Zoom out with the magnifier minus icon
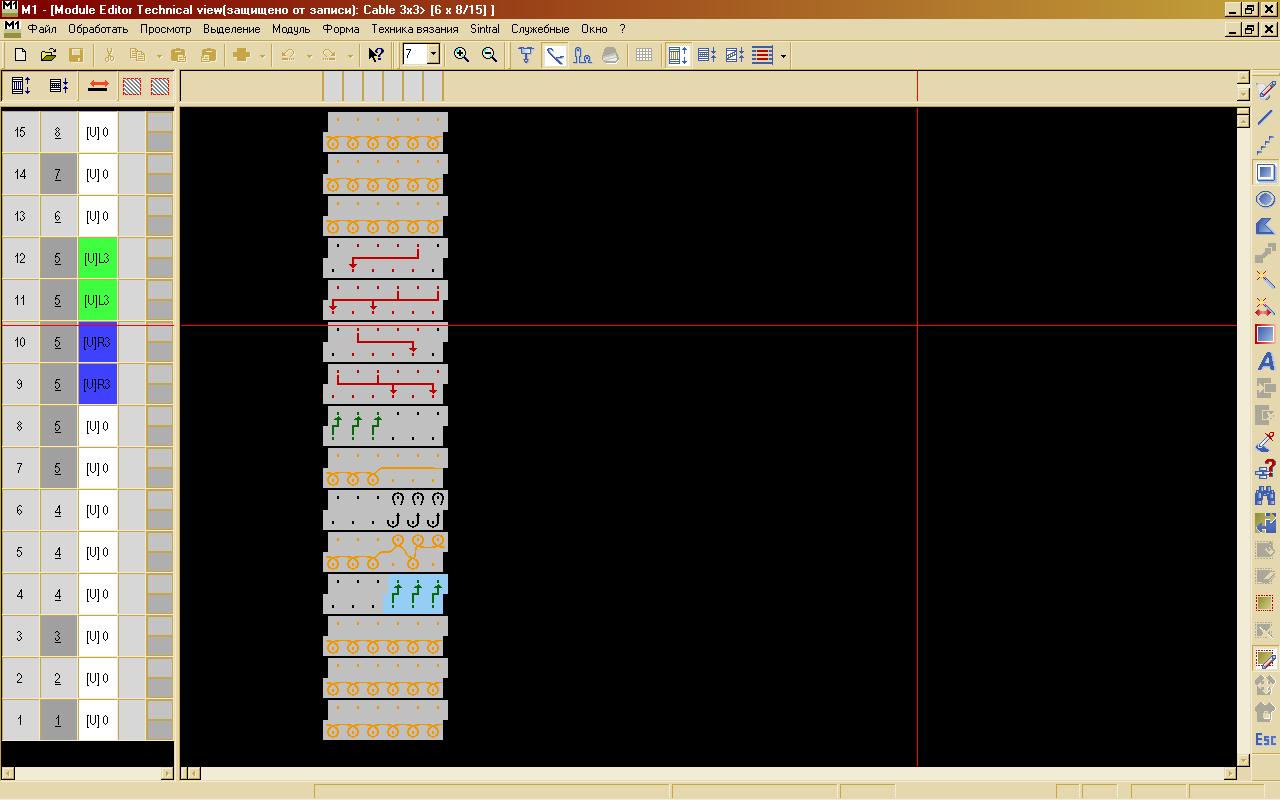 pyautogui.click(x=489, y=55)
